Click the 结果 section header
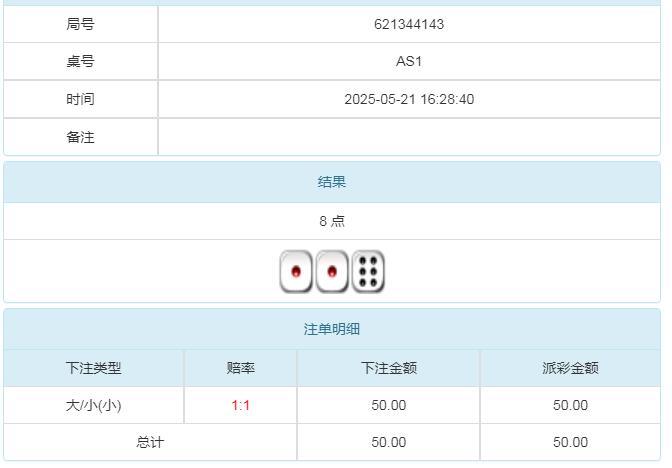This screenshot has width=672, height=468. click(x=332, y=182)
